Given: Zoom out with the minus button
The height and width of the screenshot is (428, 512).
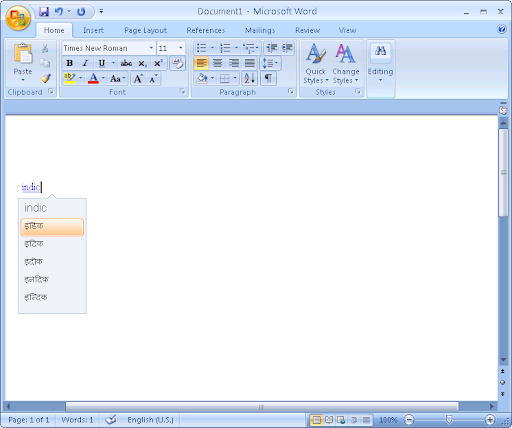Looking at the screenshot, I should pos(409,420).
